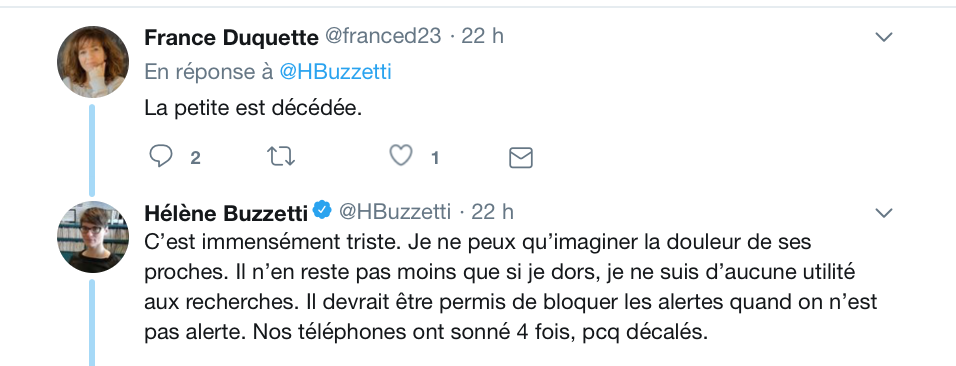Like France Duquette's tweet with the heart
Viewport: 956px width, 366px height.
(401, 156)
